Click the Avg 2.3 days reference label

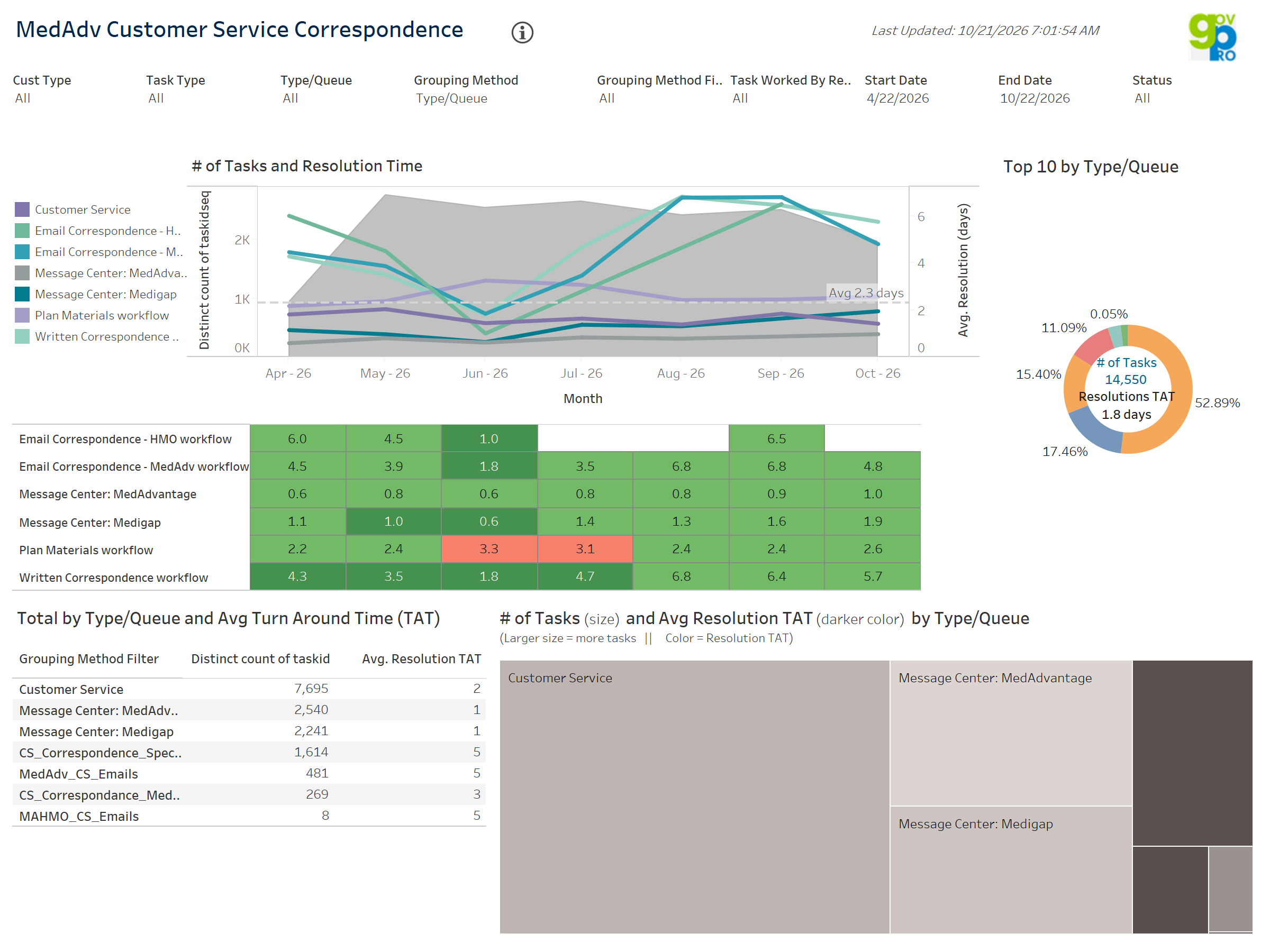(x=866, y=293)
